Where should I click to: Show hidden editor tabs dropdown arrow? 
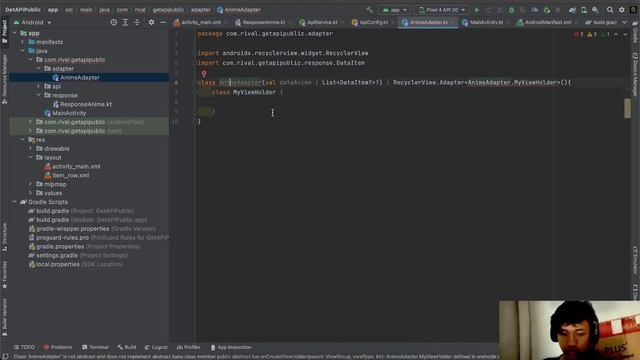pos(624,22)
